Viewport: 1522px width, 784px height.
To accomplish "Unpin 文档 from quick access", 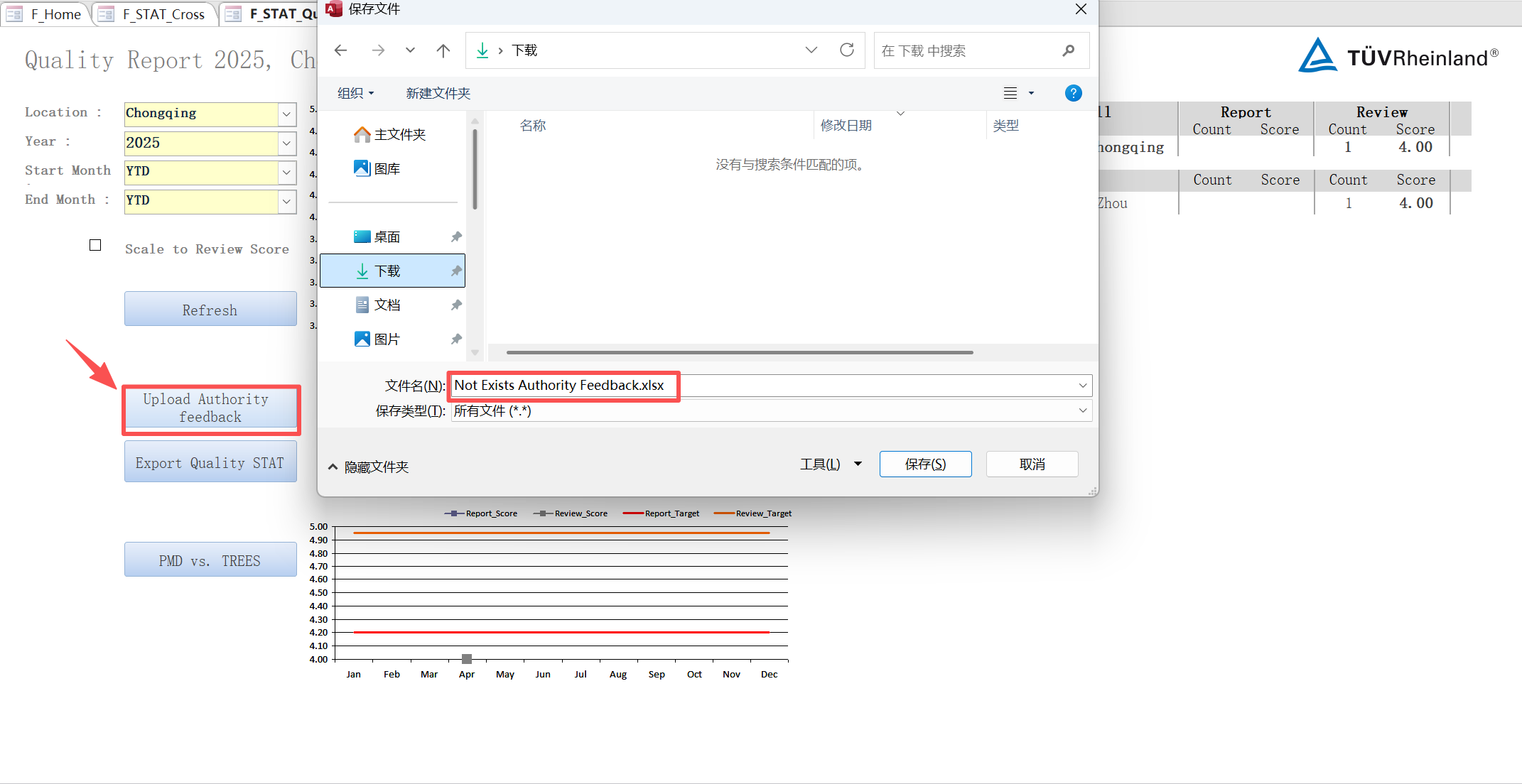I will (x=455, y=304).
